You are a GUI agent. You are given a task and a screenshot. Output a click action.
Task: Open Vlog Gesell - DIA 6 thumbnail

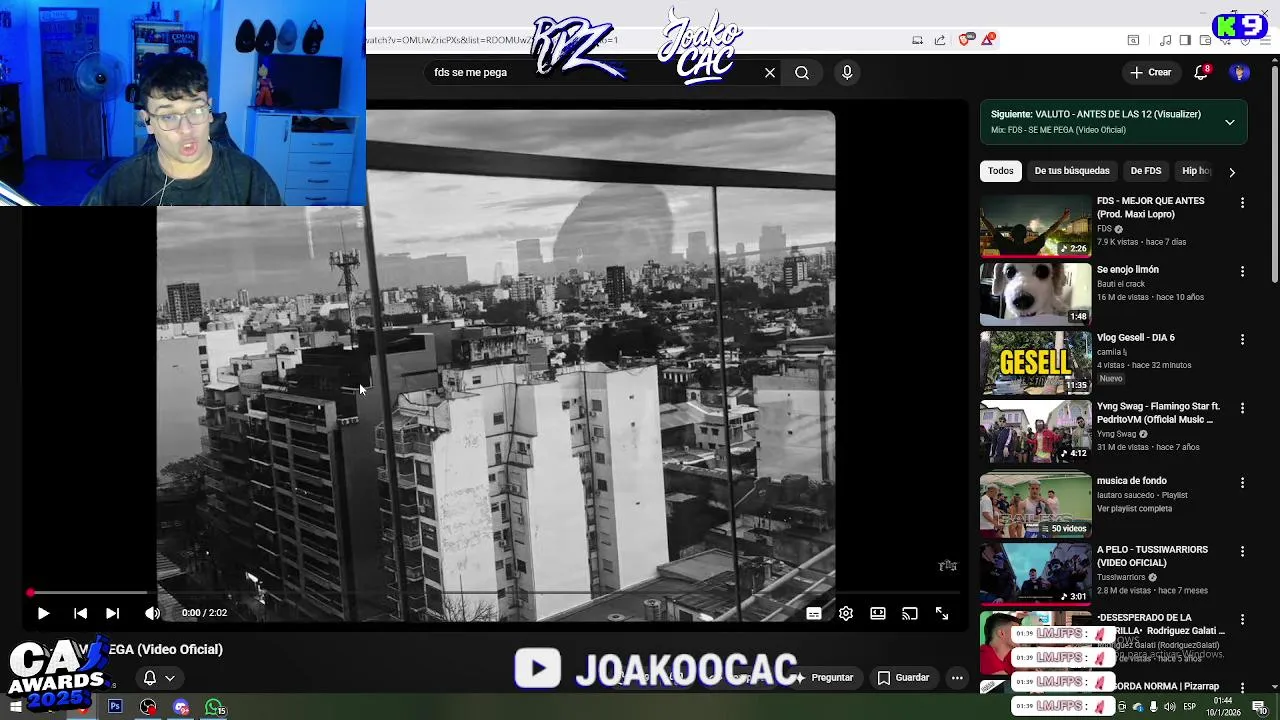pos(1035,362)
